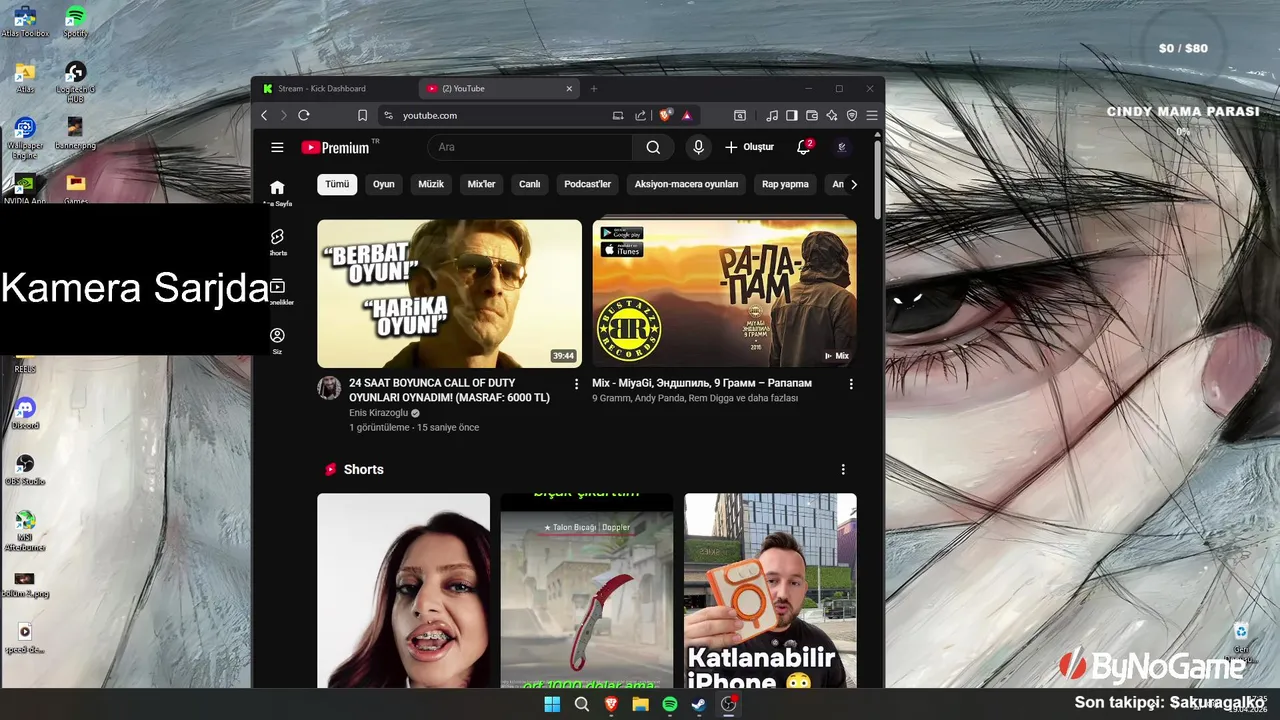Open Steam from the taskbar
The width and height of the screenshot is (1280, 720).
click(699, 704)
